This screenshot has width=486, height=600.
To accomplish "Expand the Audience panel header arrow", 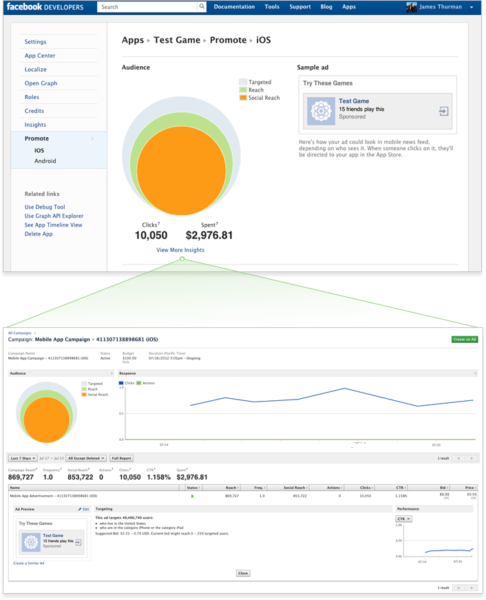I will click(112, 373).
